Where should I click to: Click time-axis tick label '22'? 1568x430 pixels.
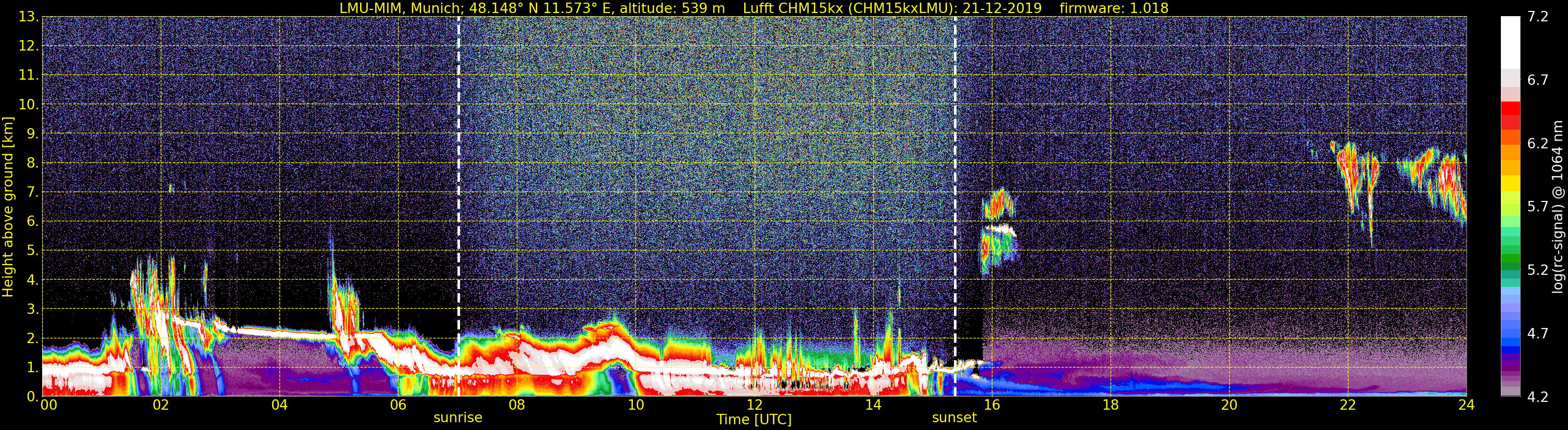[1348, 406]
